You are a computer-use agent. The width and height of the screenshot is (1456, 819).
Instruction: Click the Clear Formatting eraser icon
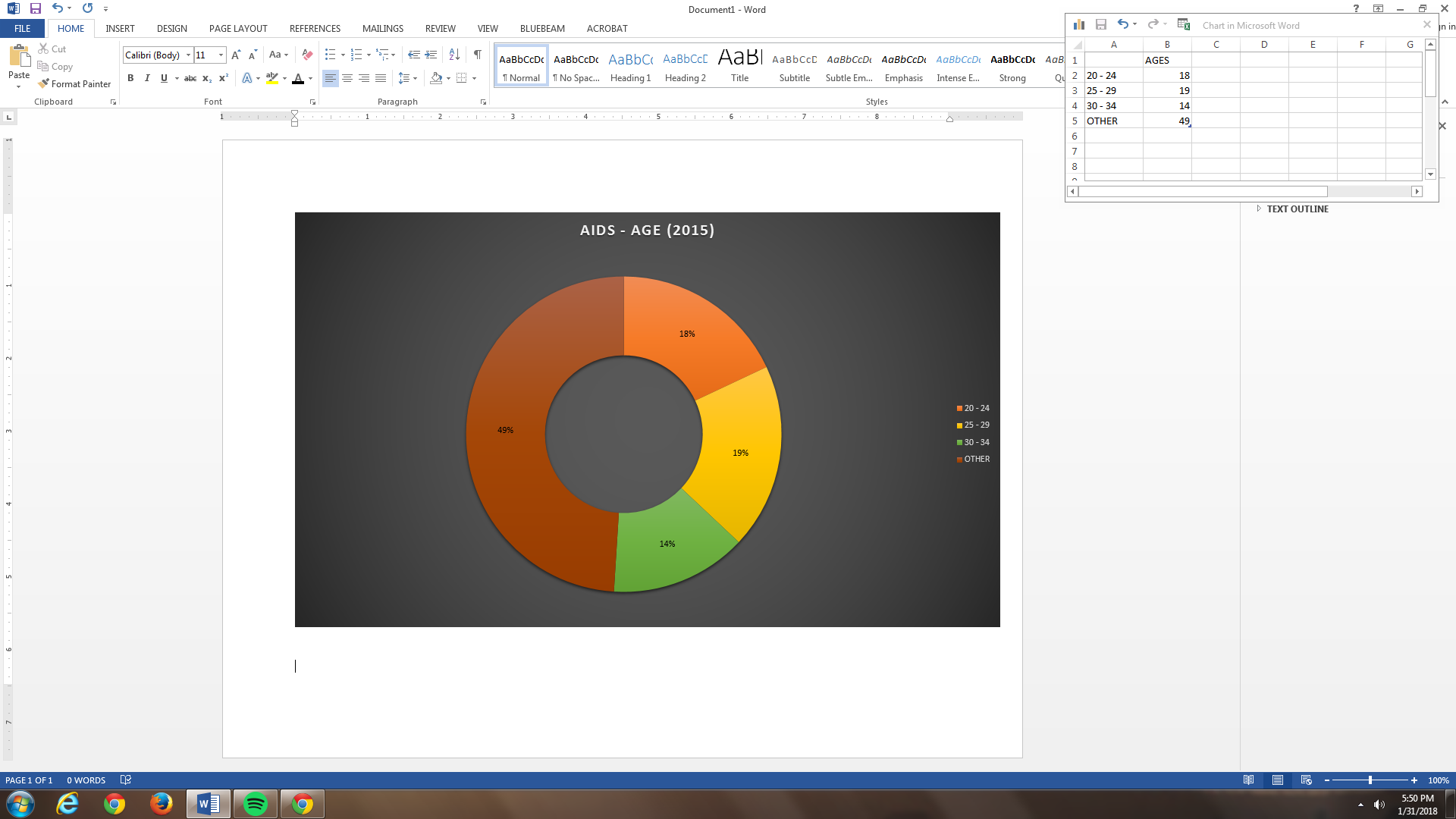307,55
